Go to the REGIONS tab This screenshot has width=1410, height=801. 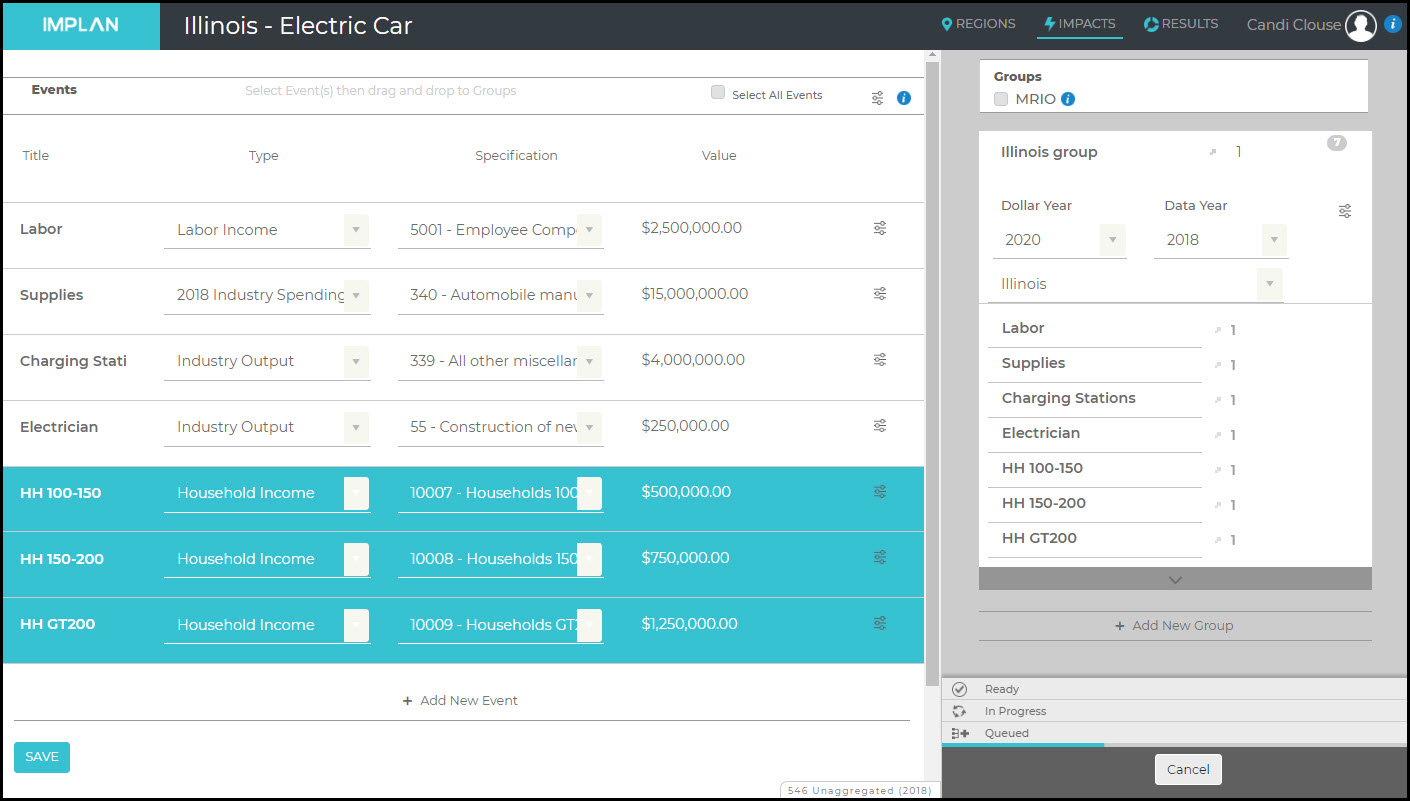click(x=978, y=24)
